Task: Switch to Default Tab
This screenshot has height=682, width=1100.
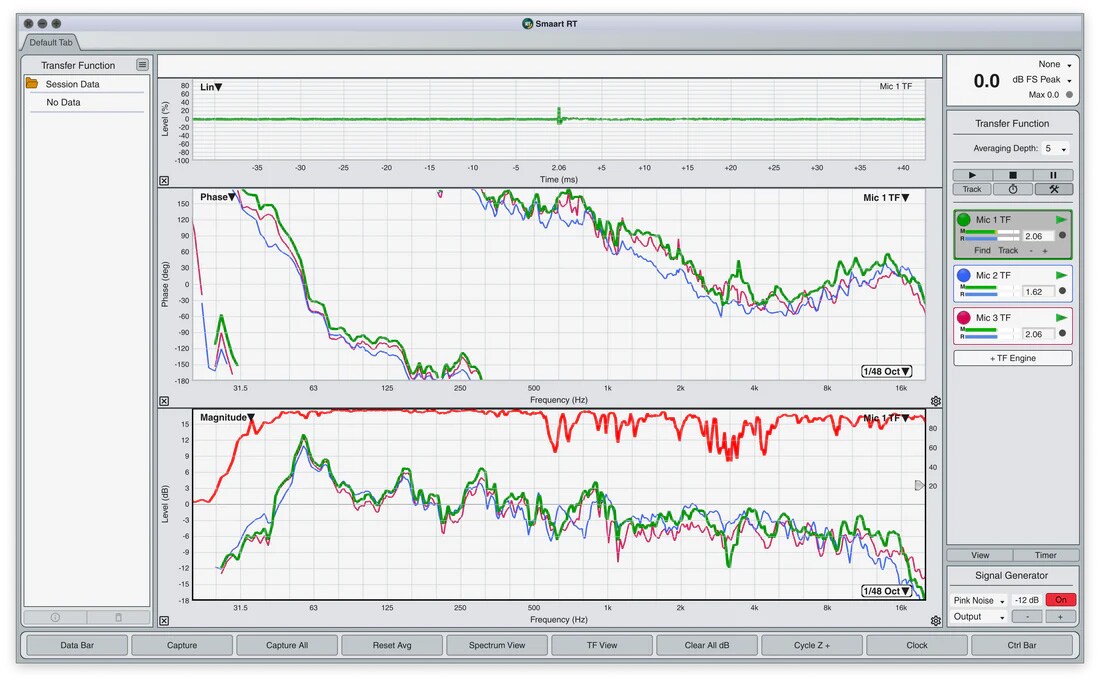Action: [x=51, y=42]
